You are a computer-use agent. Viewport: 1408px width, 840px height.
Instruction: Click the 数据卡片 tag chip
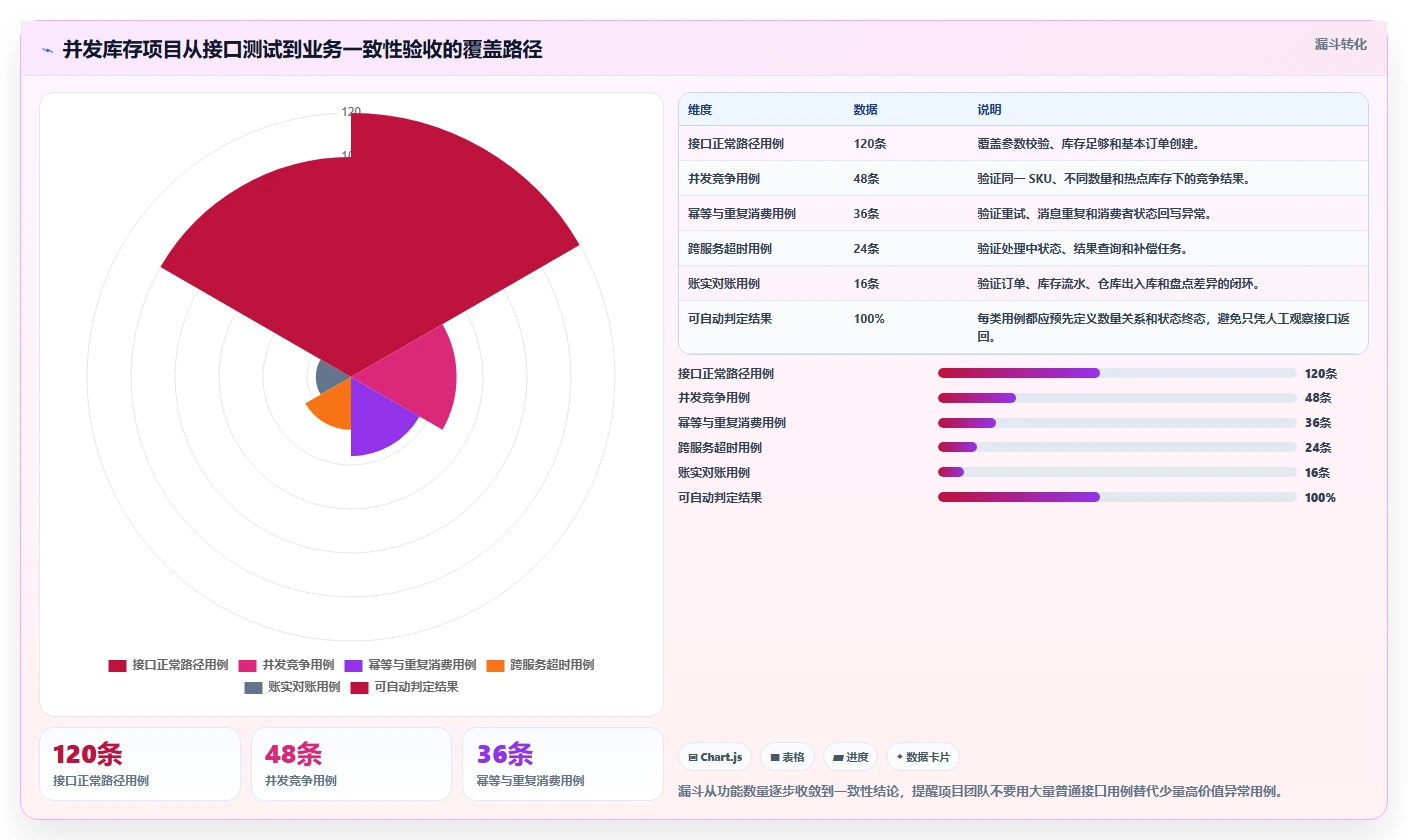pyautogui.click(x=923, y=757)
